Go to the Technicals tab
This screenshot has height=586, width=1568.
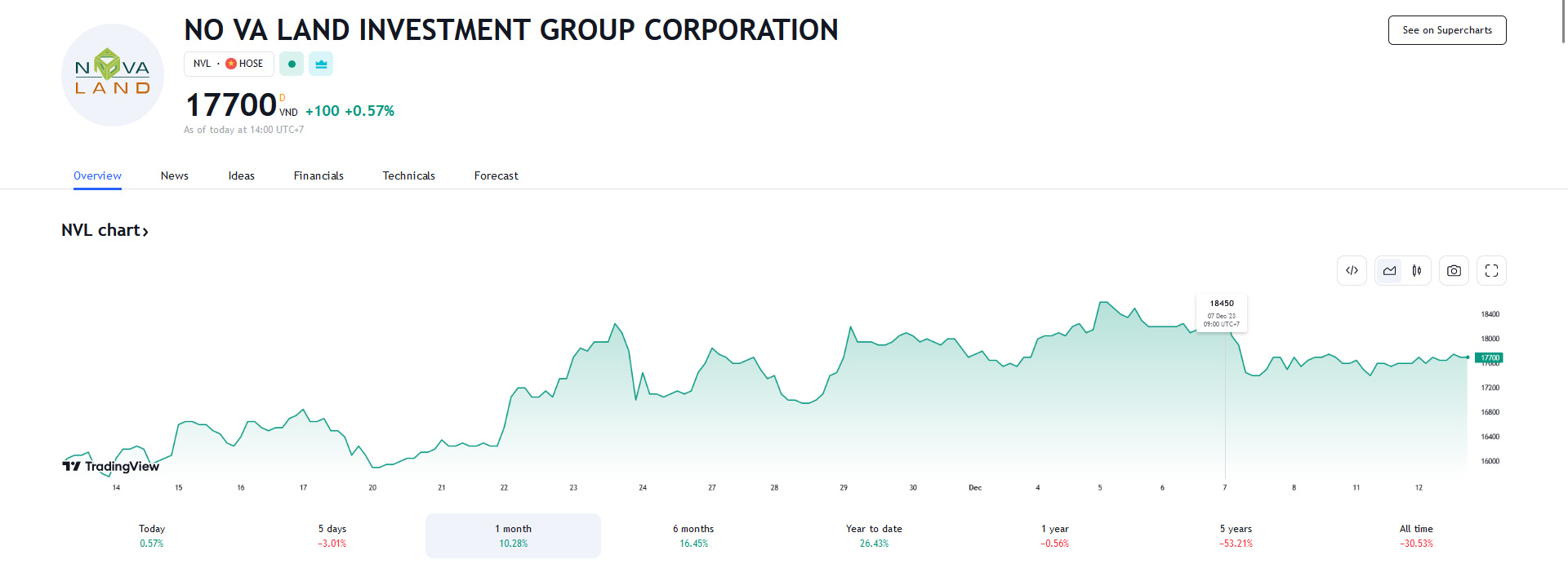tap(408, 175)
